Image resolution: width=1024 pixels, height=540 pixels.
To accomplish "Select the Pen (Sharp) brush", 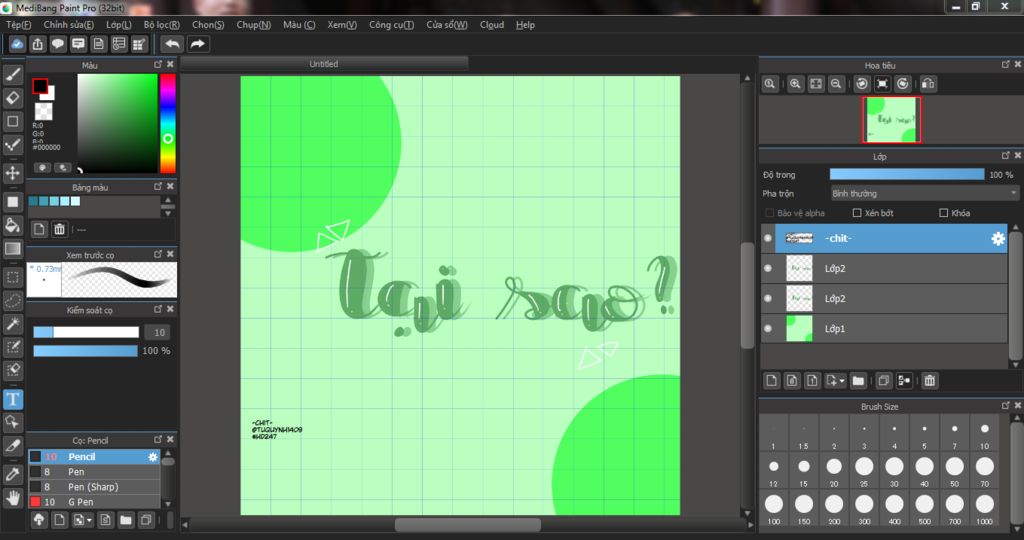I will [x=94, y=486].
